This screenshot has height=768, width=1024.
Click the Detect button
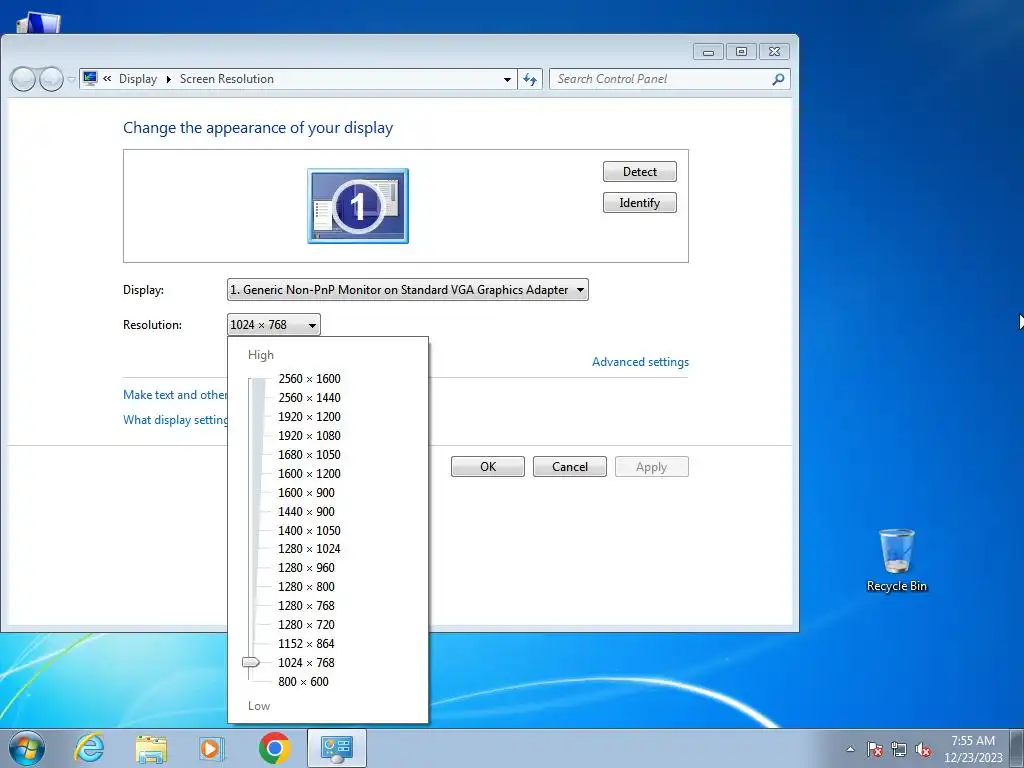pos(639,172)
